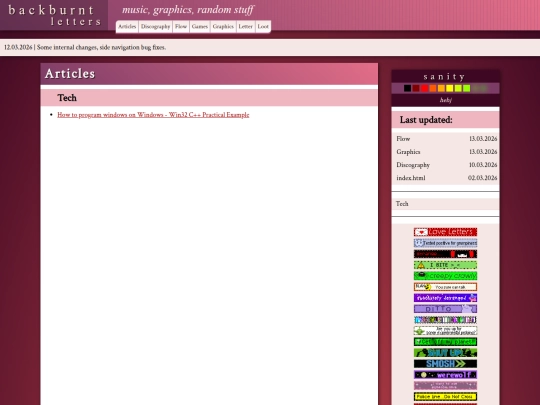Visit the Loot tab
This screenshot has width=540, height=405.
click(263, 27)
